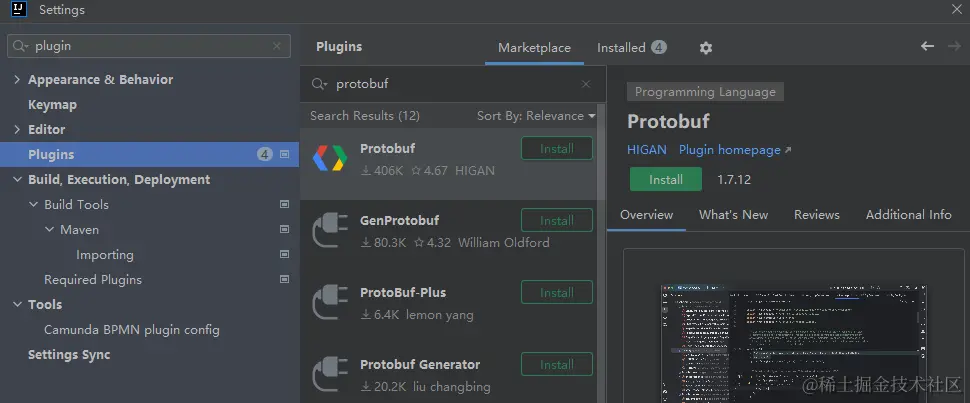Image resolution: width=970 pixels, height=403 pixels.
Task: Open the Additional Info tab
Action: [x=908, y=215]
